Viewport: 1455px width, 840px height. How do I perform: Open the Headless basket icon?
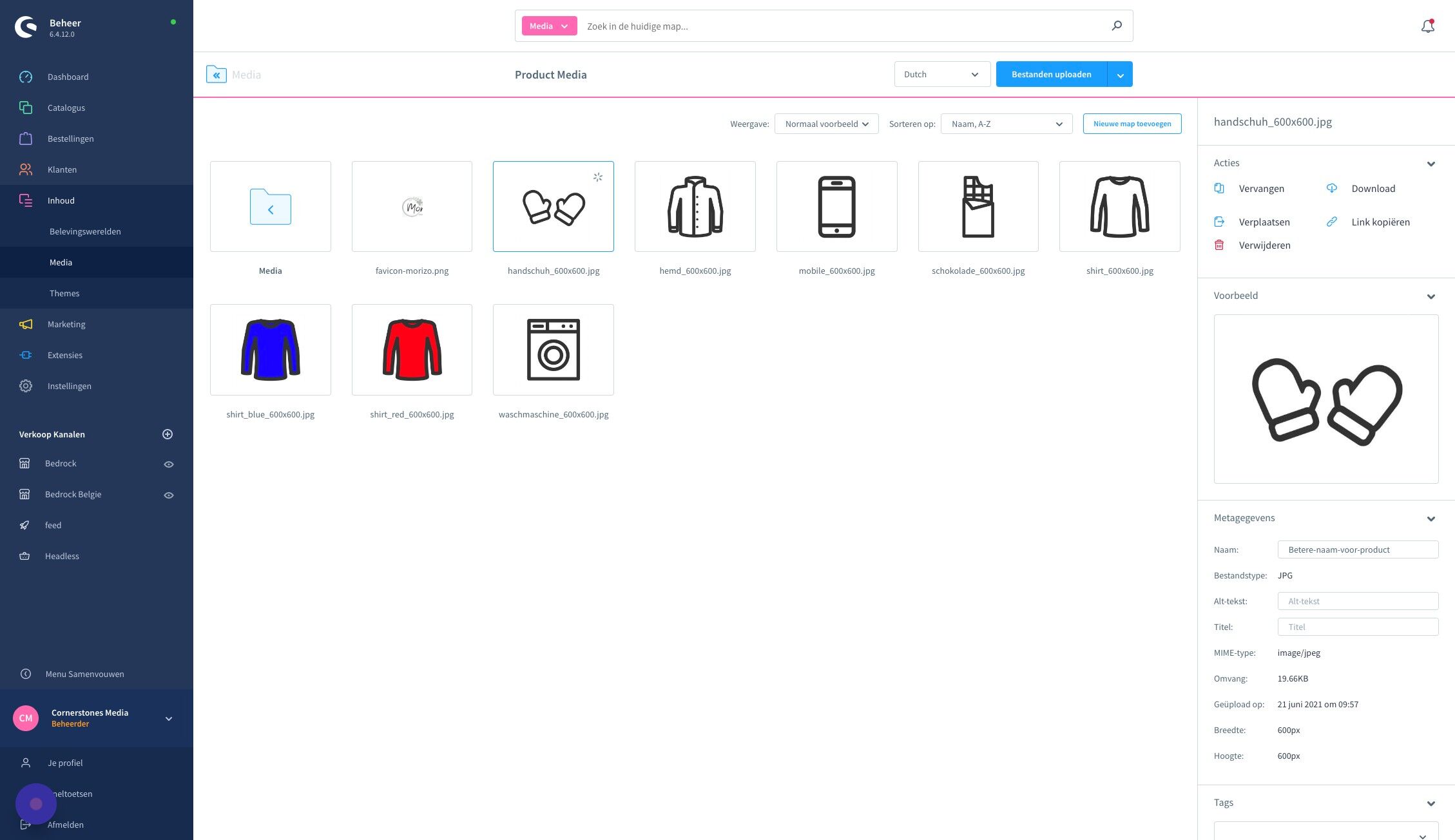pos(24,556)
